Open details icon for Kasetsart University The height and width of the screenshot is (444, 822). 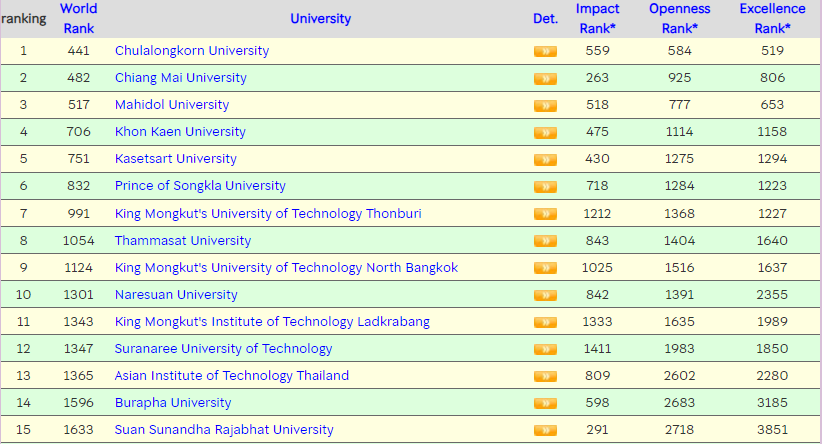pyautogui.click(x=545, y=159)
